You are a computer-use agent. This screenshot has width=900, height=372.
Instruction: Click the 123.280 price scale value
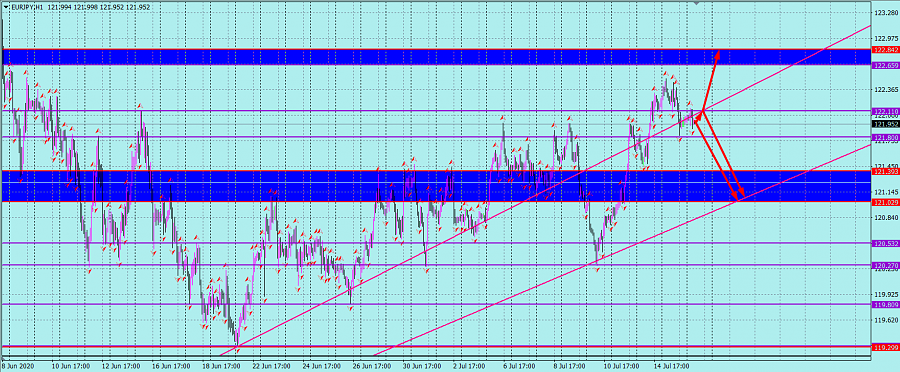[x=886, y=13]
